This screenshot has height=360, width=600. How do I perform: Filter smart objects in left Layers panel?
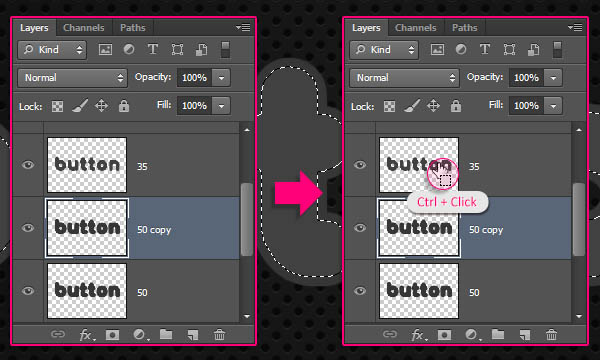tap(201, 49)
